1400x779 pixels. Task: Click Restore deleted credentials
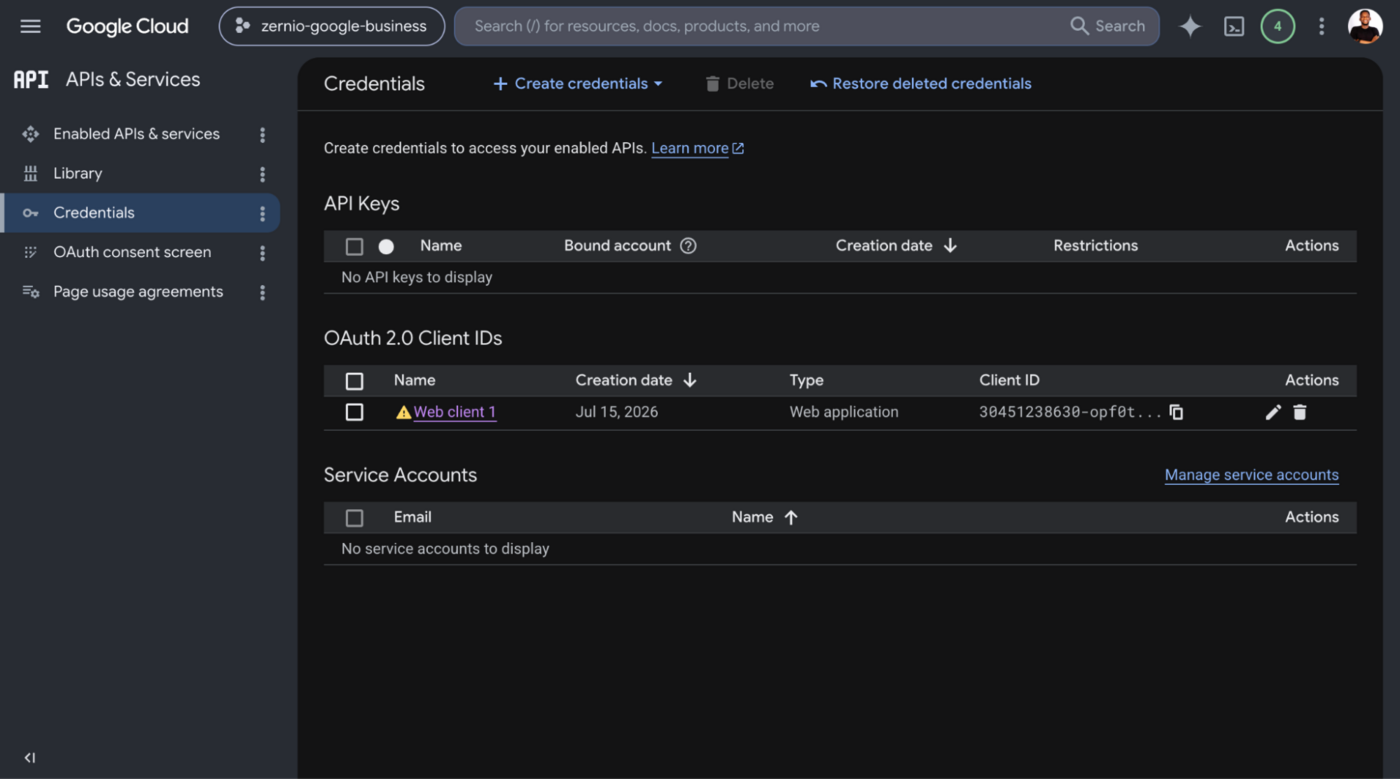click(920, 84)
